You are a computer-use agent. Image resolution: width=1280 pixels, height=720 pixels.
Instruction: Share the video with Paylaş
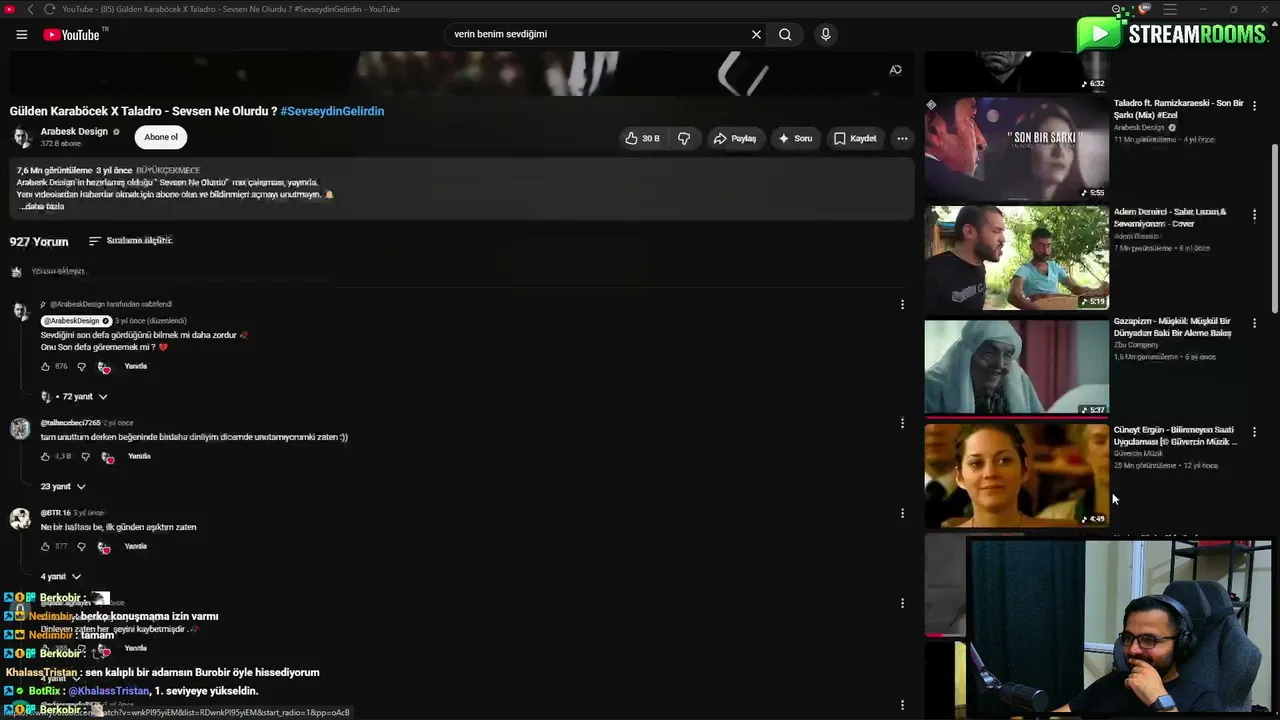click(734, 138)
